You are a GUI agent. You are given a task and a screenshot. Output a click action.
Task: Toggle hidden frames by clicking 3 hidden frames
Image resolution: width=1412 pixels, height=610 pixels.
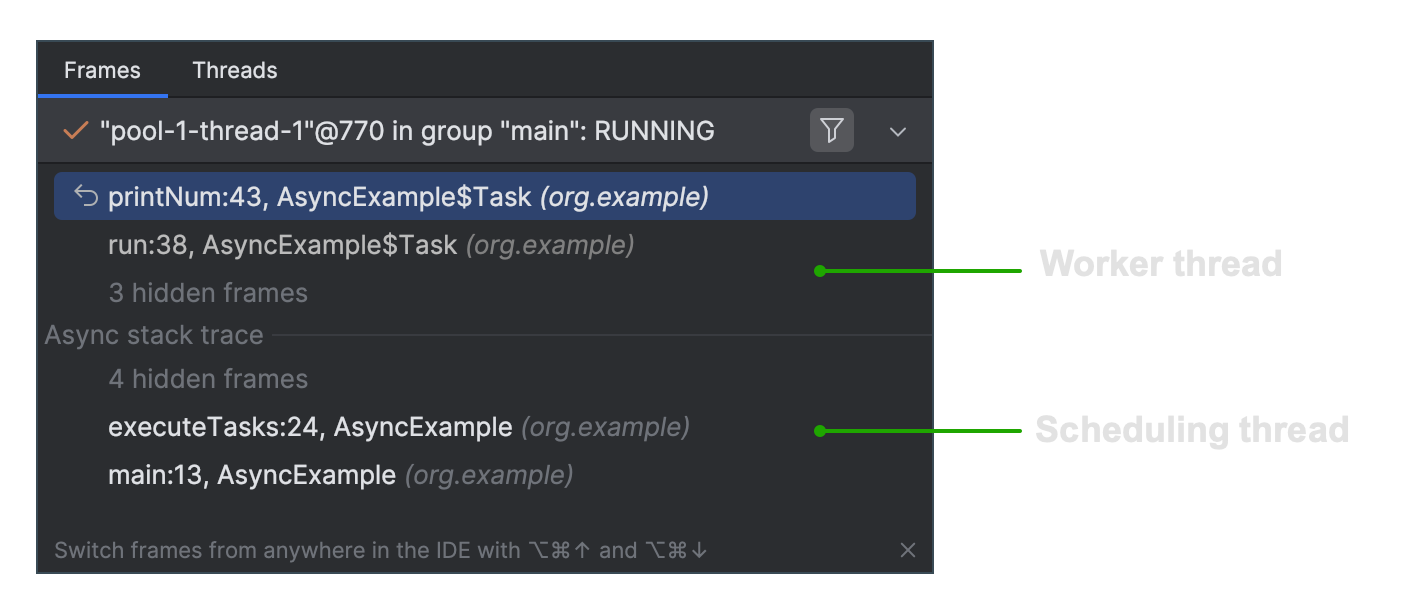tap(207, 292)
